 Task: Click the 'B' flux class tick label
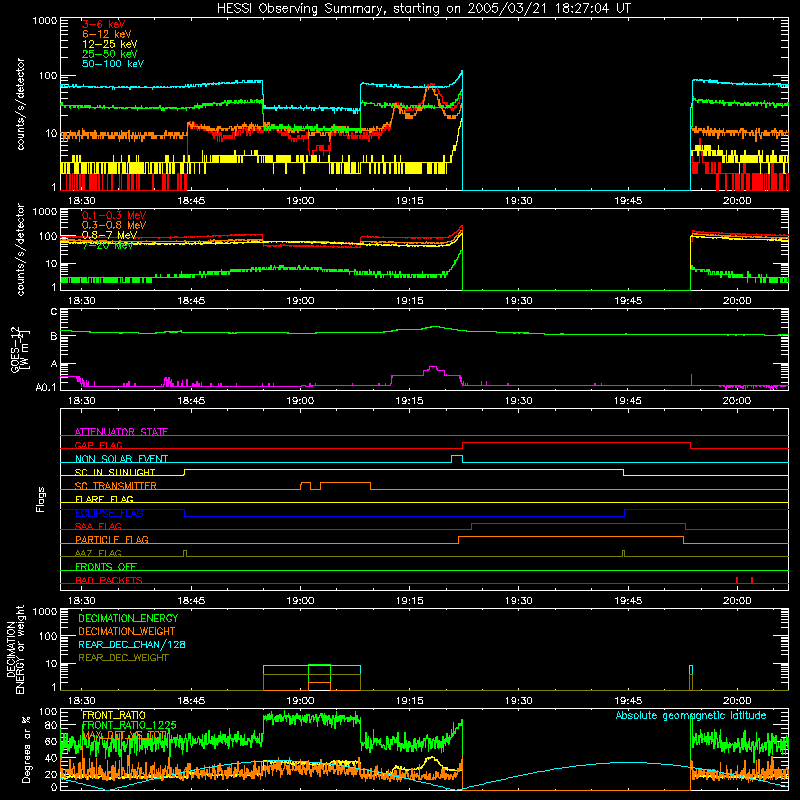(x=54, y=336)
